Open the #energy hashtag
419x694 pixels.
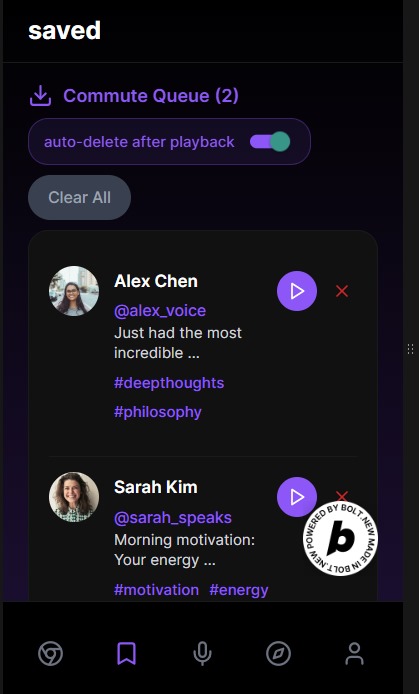(239, 590)
